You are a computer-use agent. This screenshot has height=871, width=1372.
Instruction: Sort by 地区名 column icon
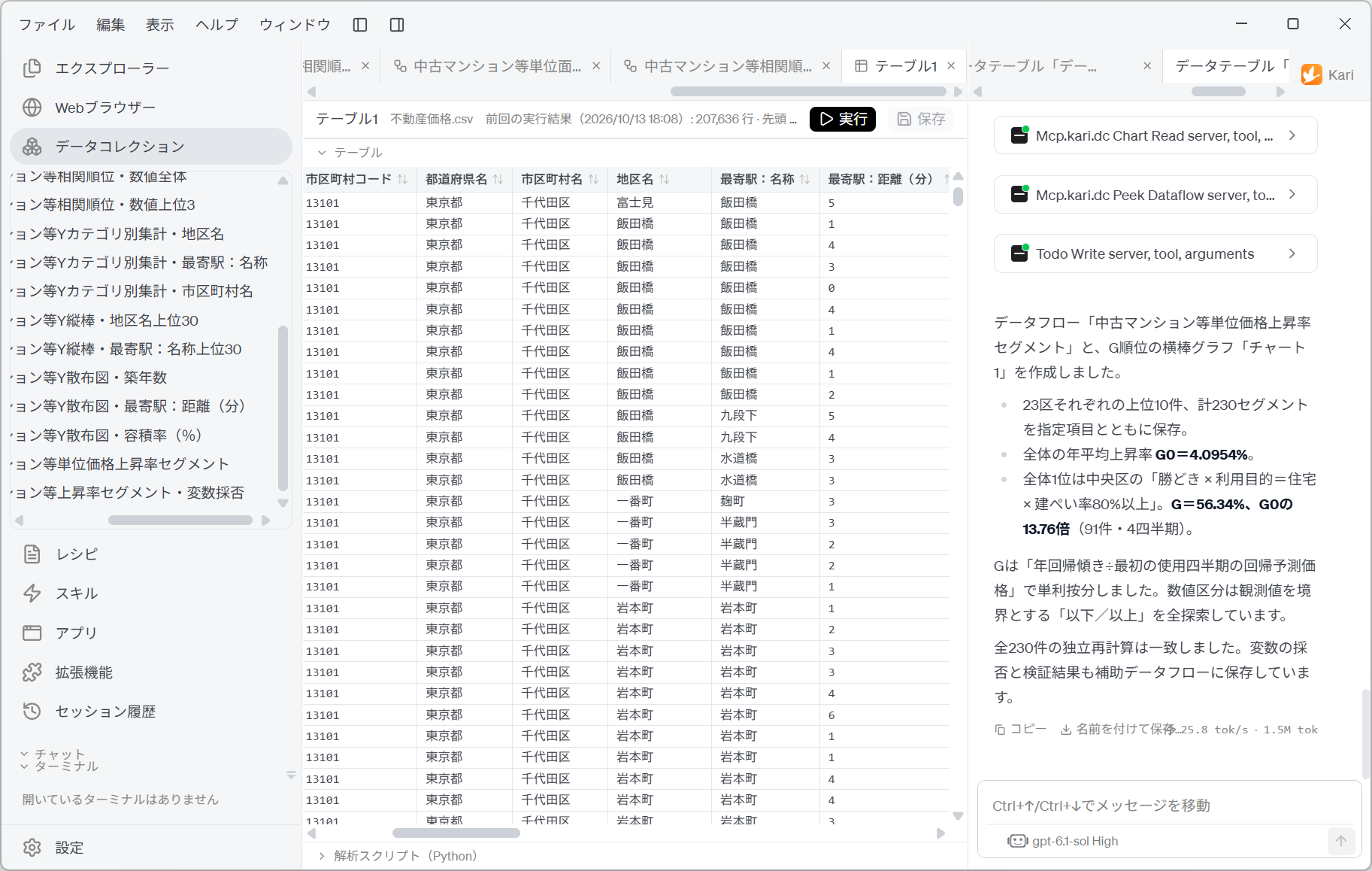[665, 179]
